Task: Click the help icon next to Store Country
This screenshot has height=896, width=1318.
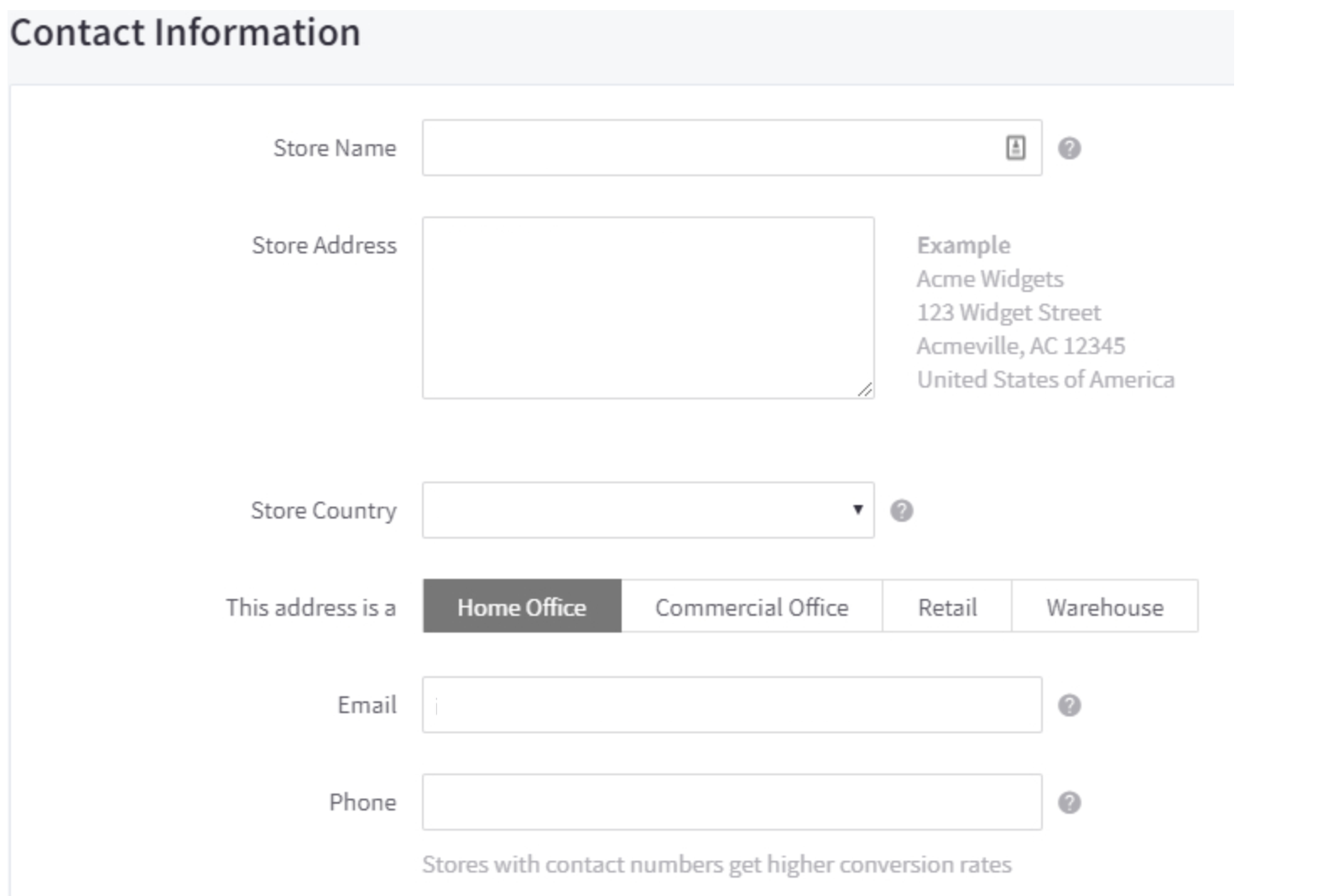Action: (x=901, y=511)
